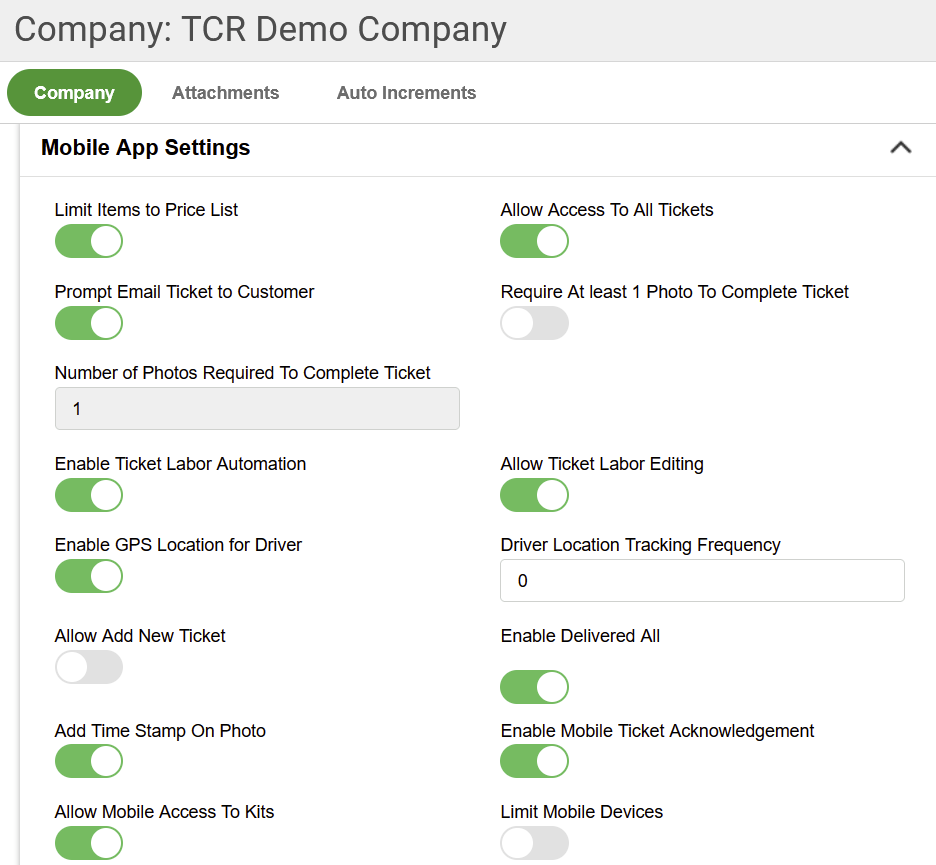
Task: Collapse the Mobile App Settings section chevron
Action: 900,147
